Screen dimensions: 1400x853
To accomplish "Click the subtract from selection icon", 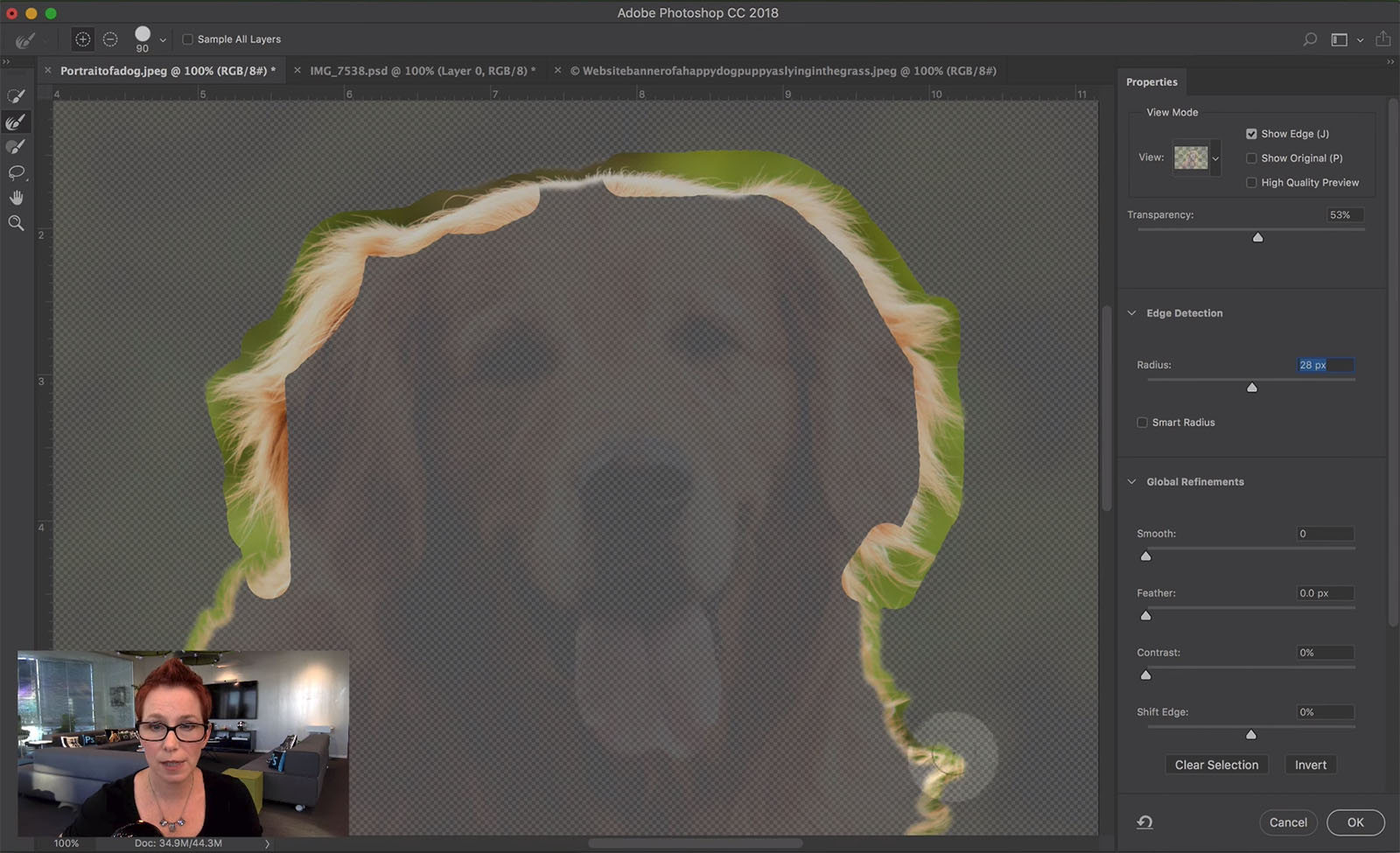I will click(109, 38).
